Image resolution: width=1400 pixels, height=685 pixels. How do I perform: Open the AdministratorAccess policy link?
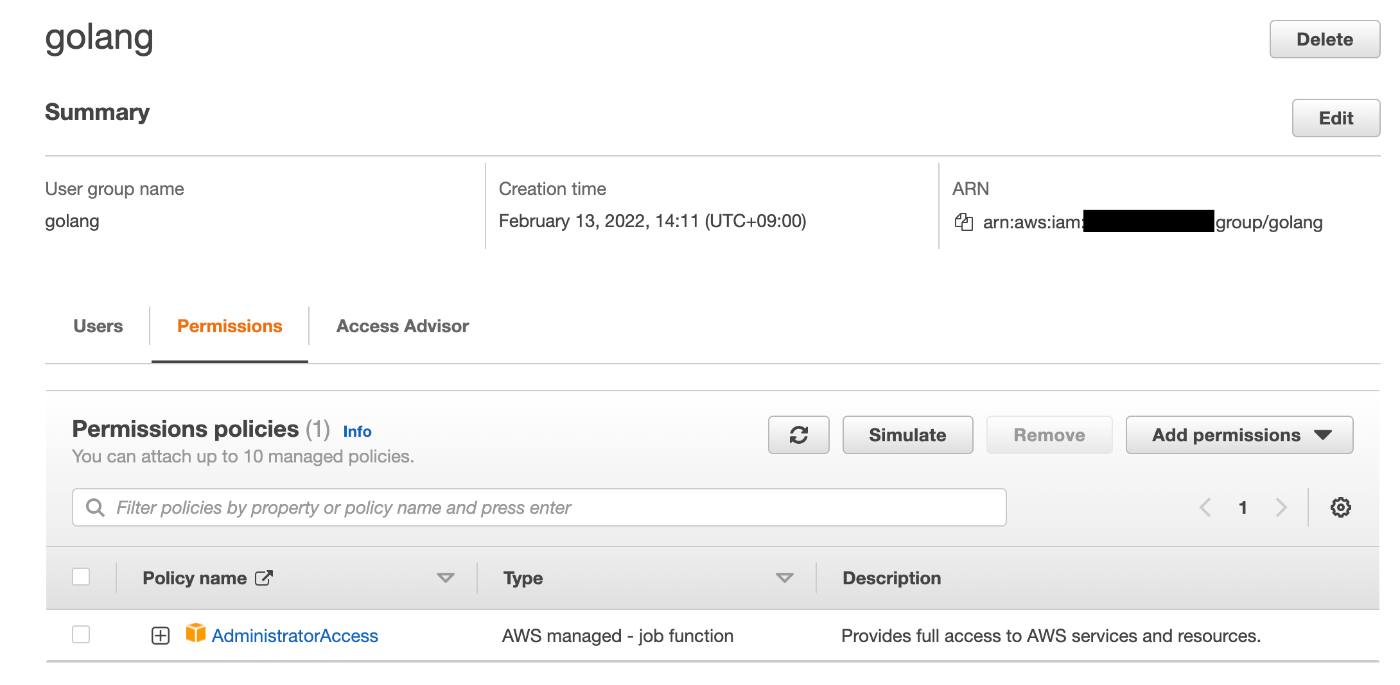[295, 636]
